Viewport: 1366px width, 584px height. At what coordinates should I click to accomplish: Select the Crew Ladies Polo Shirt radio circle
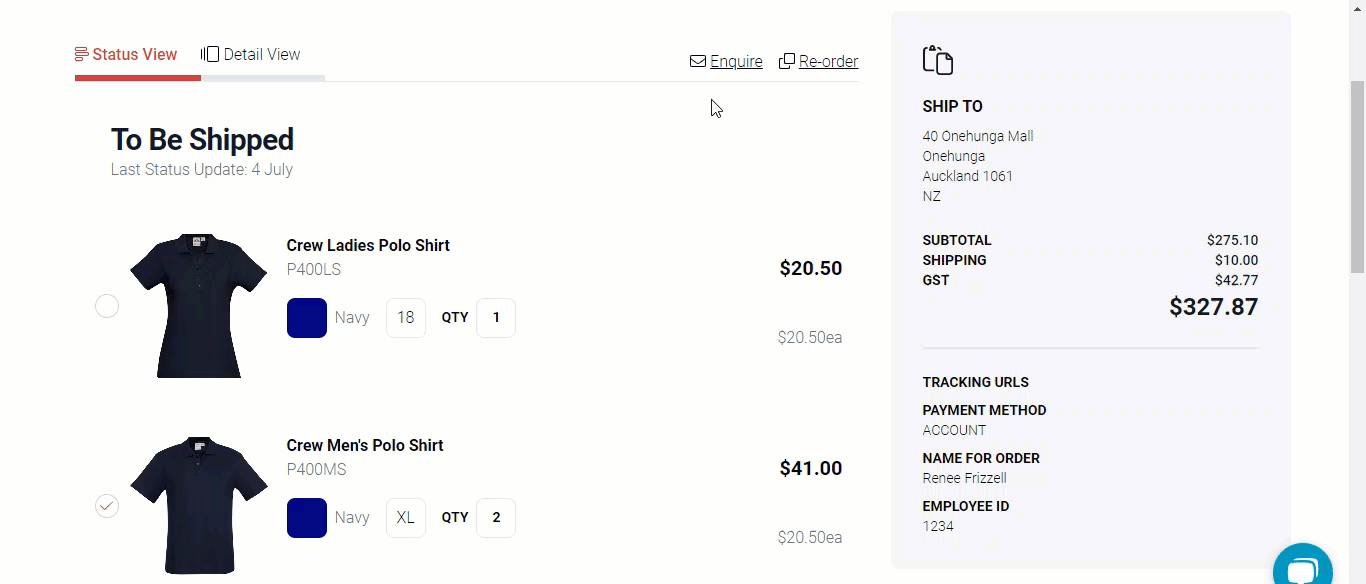point(107,306)
